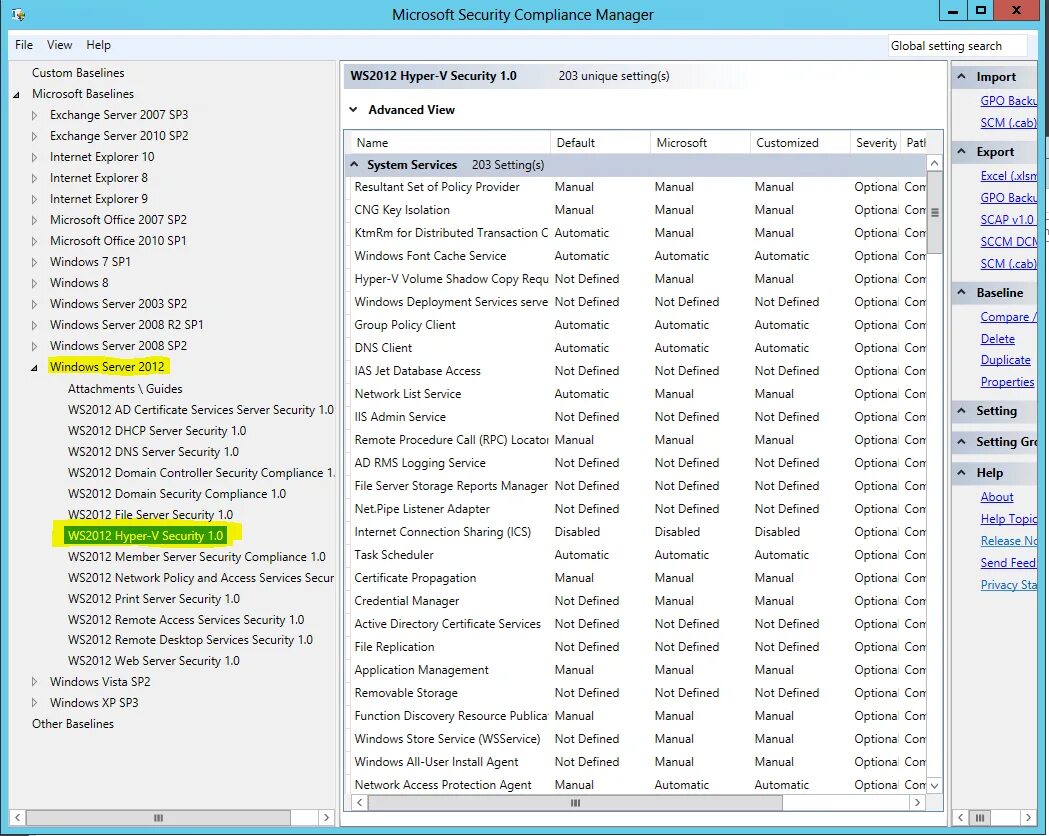Viewport: 1049px width, 836px height.
Task: Select Other Baselines in the tree
Action: coord(73,724)
